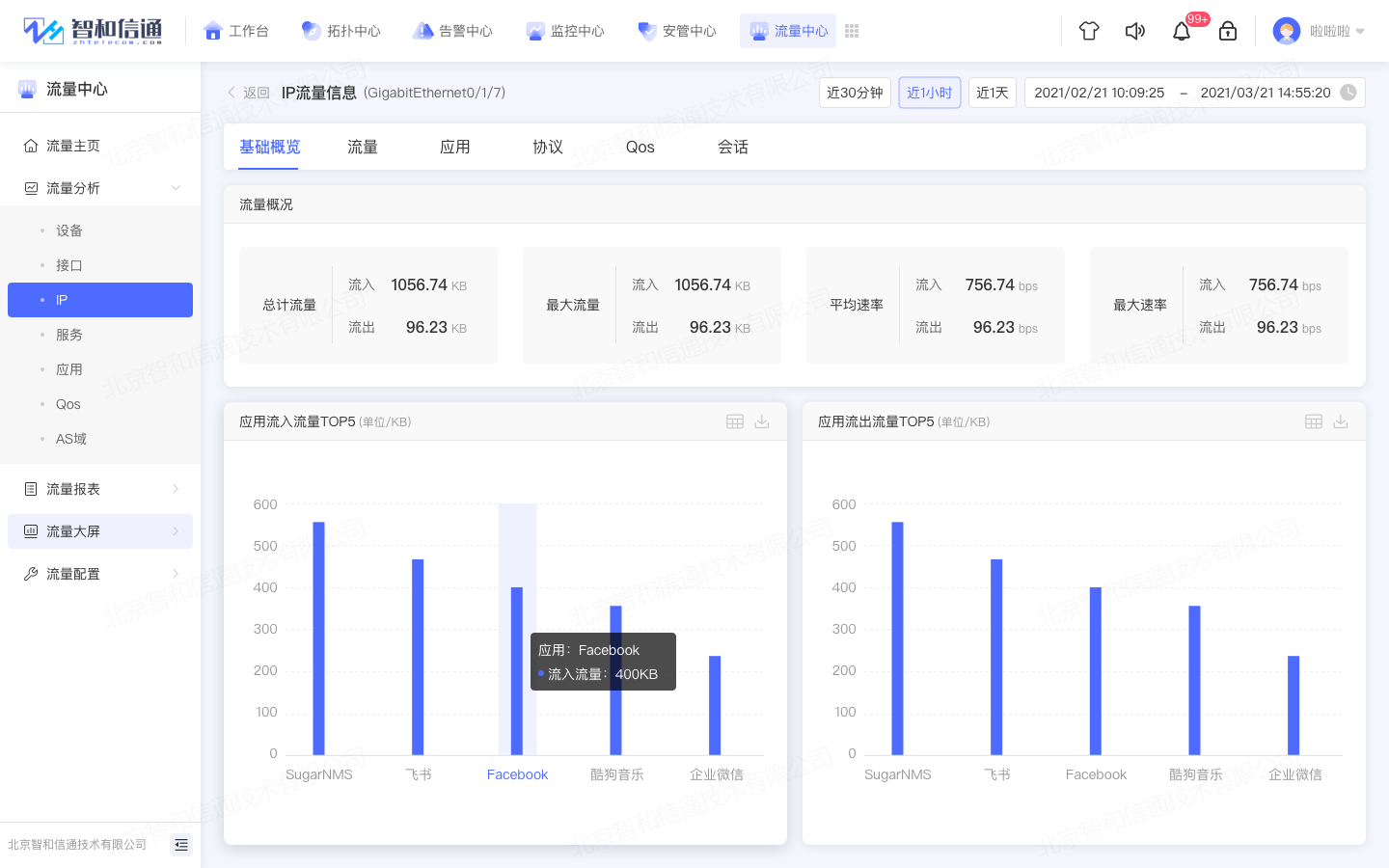The width and height of the screenshot is (1389, 868).
Task: Select 接口 under 流量分析
Action: tap(69, 265)
